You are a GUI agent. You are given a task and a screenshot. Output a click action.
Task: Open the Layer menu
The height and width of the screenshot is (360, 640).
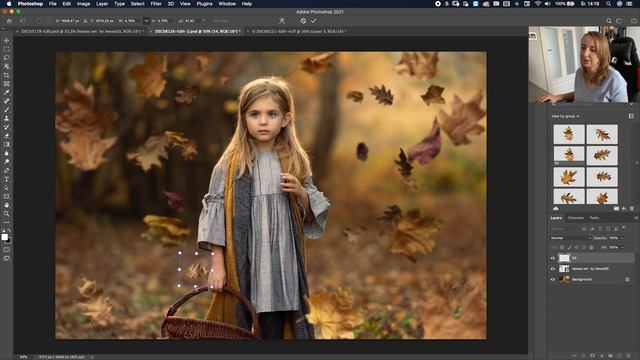102,4
